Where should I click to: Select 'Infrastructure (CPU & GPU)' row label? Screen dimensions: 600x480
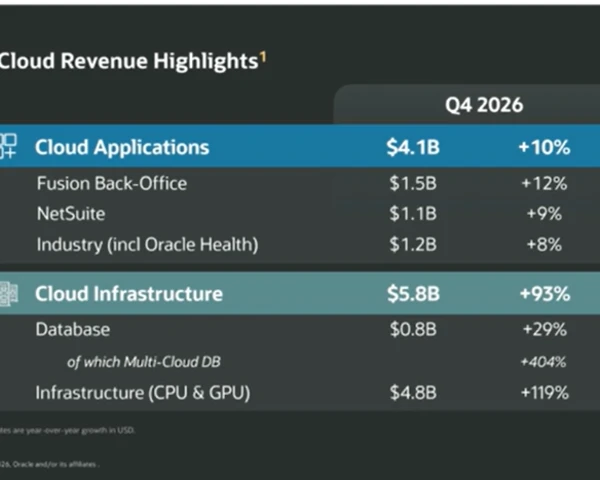tap(143, 393)
